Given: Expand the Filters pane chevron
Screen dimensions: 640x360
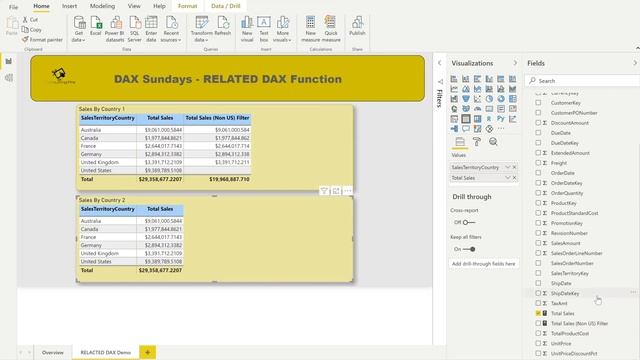Looking at the screenshot, I should 440,63.
